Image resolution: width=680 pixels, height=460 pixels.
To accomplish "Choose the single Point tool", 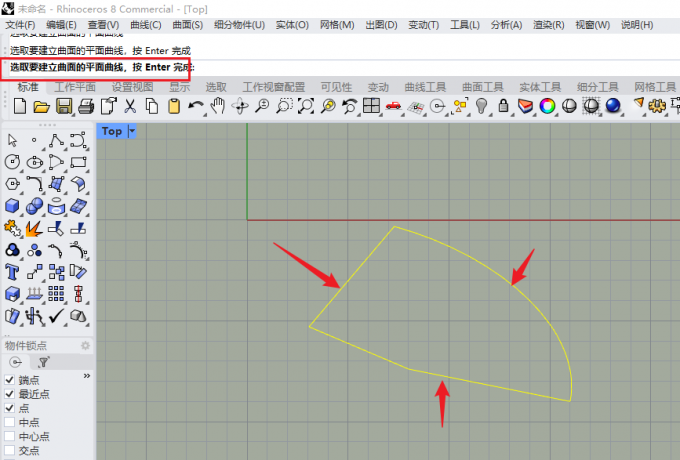I will pos(34,140).
